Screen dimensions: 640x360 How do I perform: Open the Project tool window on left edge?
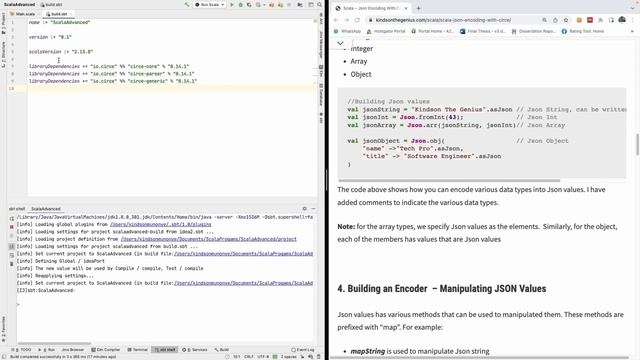(4, 22)
